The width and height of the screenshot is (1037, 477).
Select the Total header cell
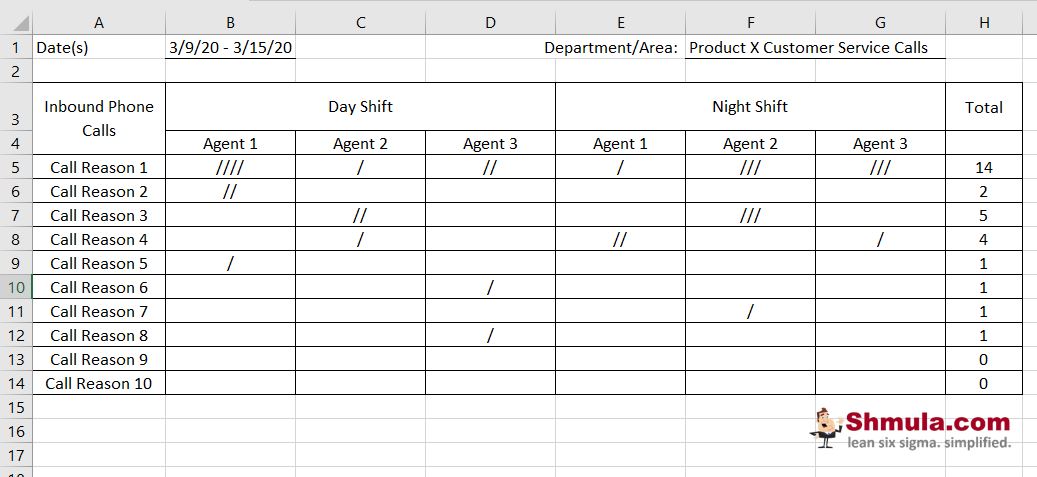984,107
